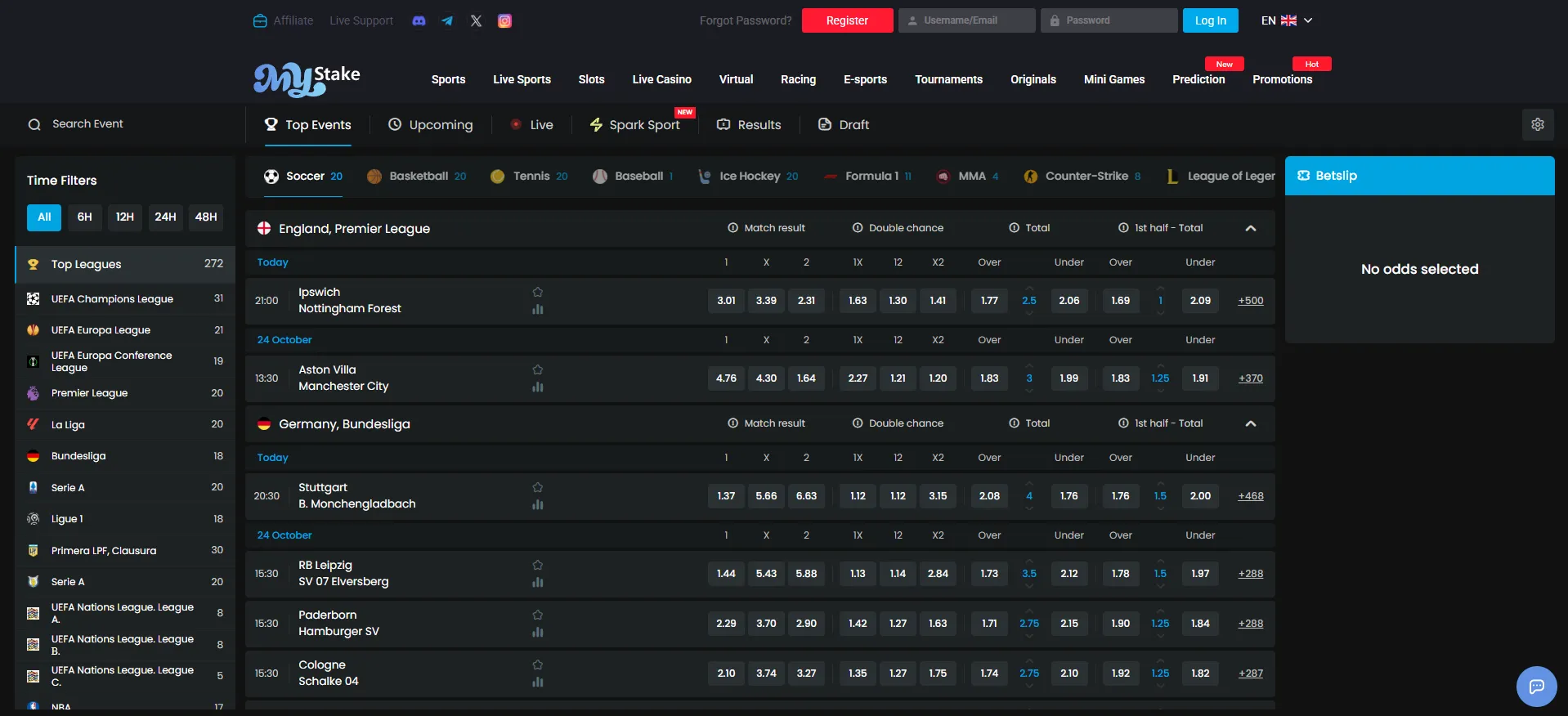Open statistics for Aston Villa vs Manchester City
Viewport: 1568px width, 716px height.
[x=537, y=387]
